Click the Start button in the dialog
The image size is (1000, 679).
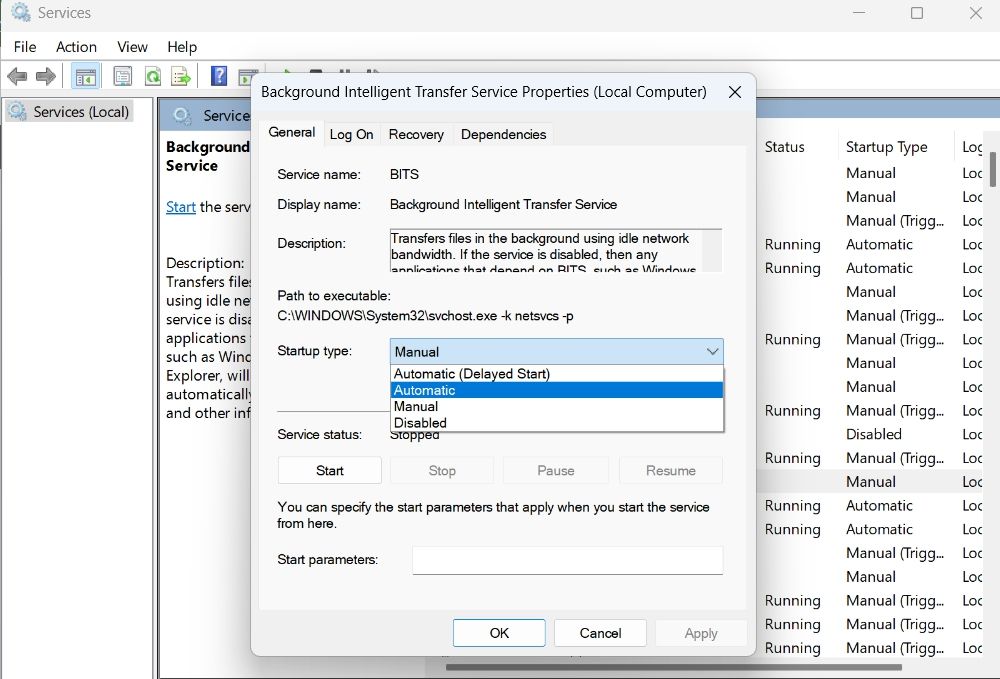pyautogui.click(x=330, y=471)
